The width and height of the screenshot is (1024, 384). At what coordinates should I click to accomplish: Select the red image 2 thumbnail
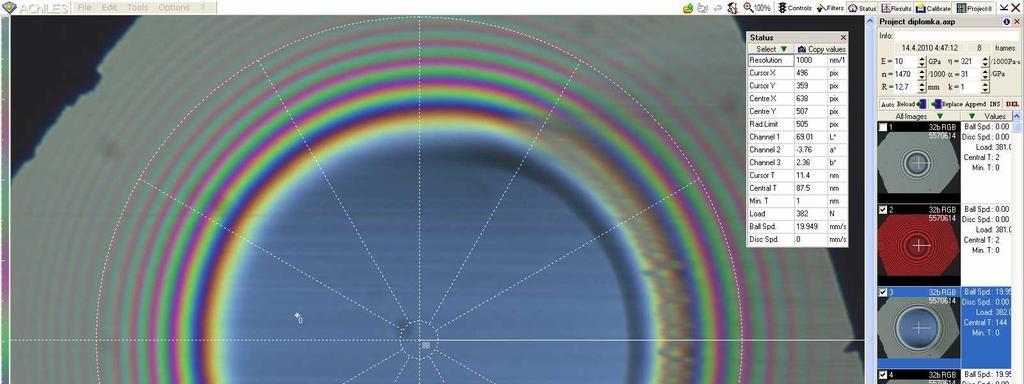[919, 245]
